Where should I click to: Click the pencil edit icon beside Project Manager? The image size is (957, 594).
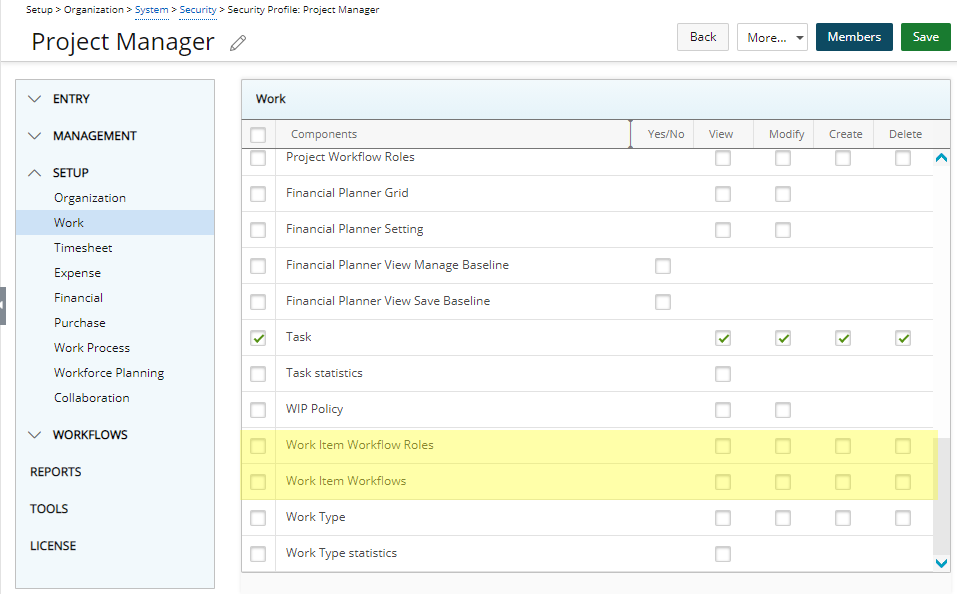pyautogui.click(x=238, y=43)
